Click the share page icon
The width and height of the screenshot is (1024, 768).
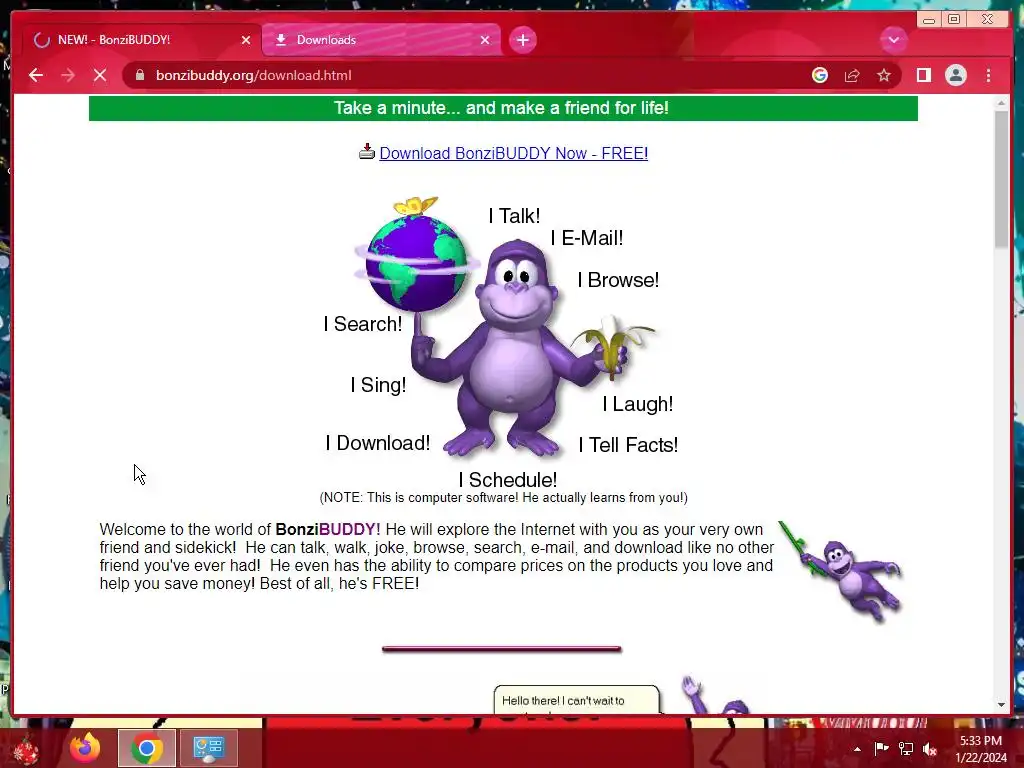coord(852,75)
